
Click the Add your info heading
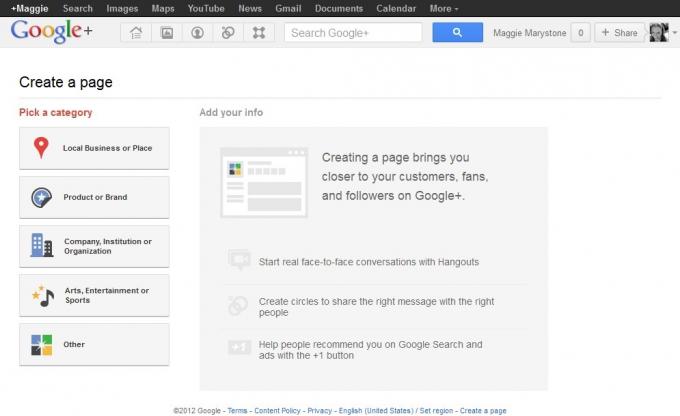point(231,112)
